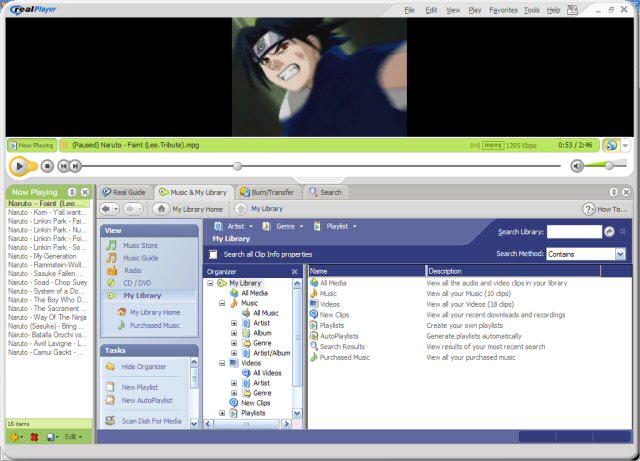Mute audio via the speaker icon

click(x=576, y=166)
